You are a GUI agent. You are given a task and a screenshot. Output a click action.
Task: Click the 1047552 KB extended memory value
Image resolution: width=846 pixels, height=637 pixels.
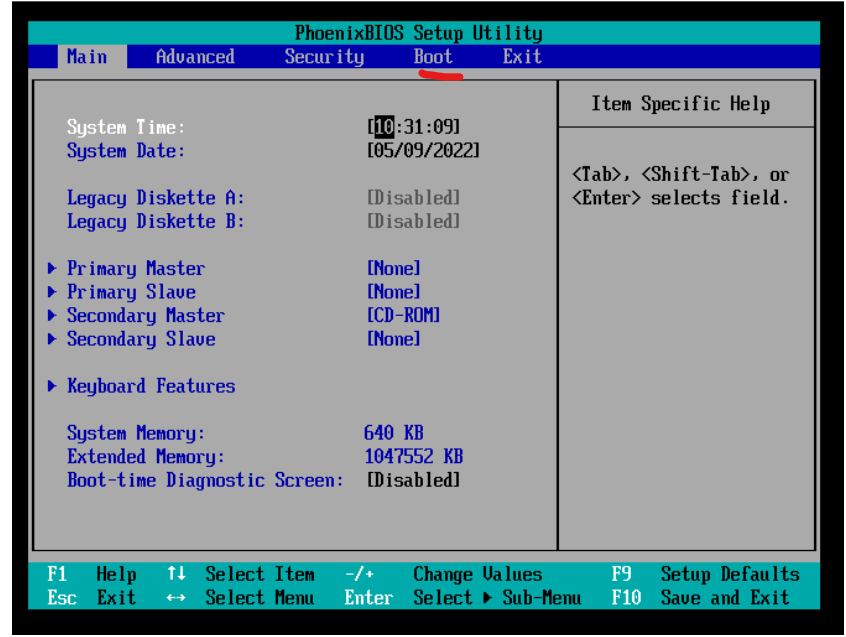point(413,457)
